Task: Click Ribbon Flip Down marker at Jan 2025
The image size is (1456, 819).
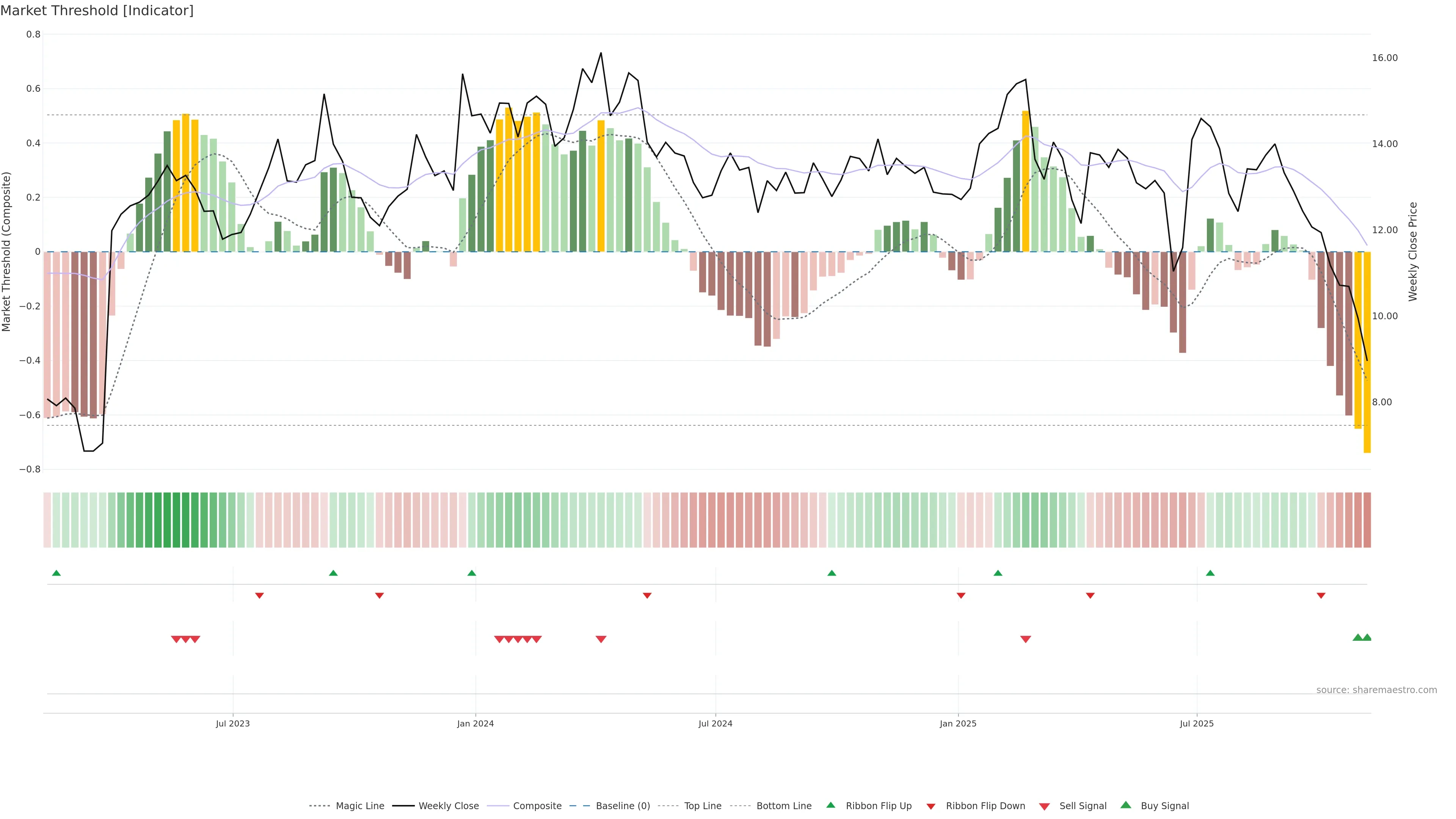Action: 961,595
